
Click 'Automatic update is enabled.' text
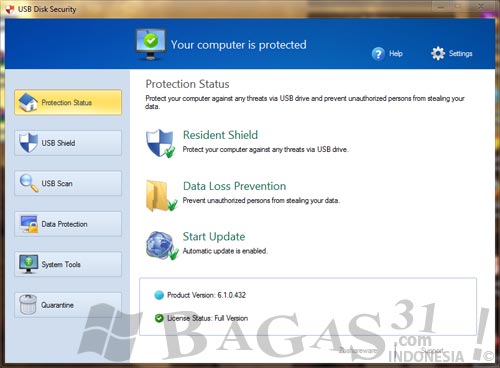point(225,251)
